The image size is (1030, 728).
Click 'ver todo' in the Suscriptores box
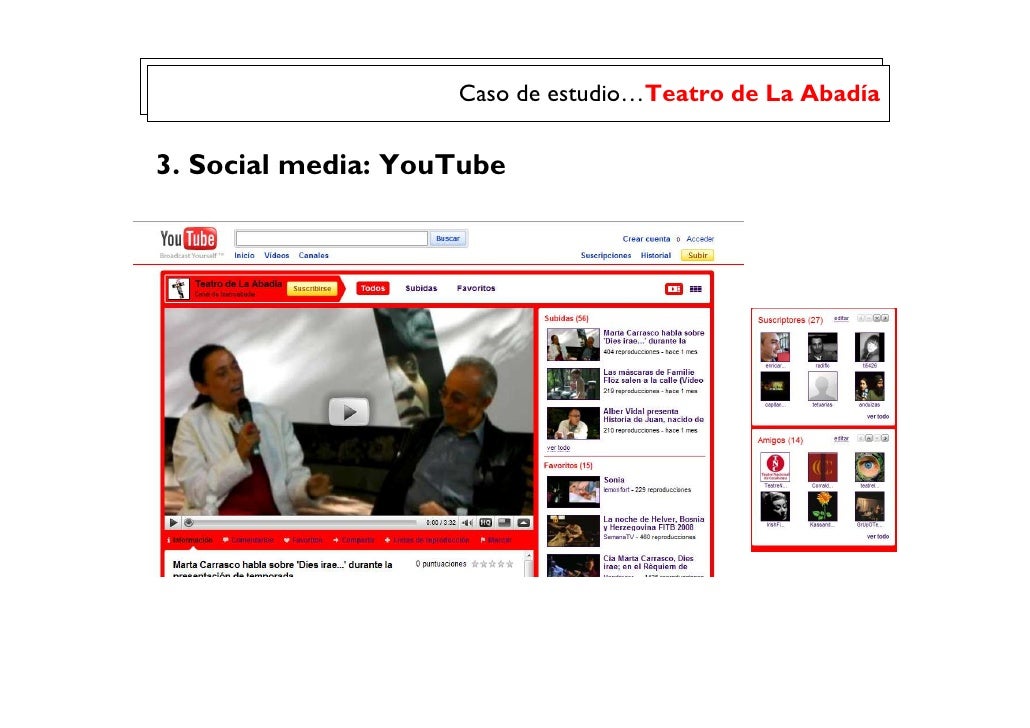[878, 417]
